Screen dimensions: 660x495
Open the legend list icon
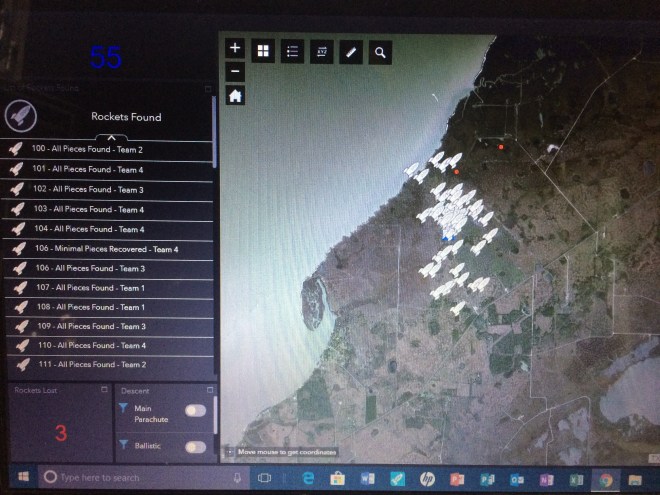(293, 52)
